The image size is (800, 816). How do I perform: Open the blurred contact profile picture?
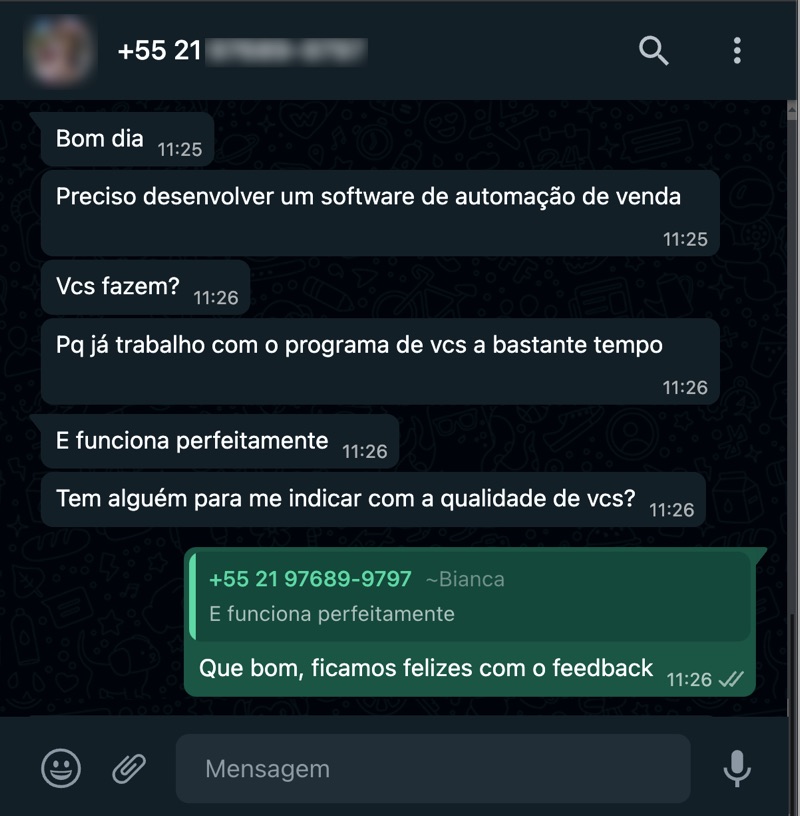[59, 50]
